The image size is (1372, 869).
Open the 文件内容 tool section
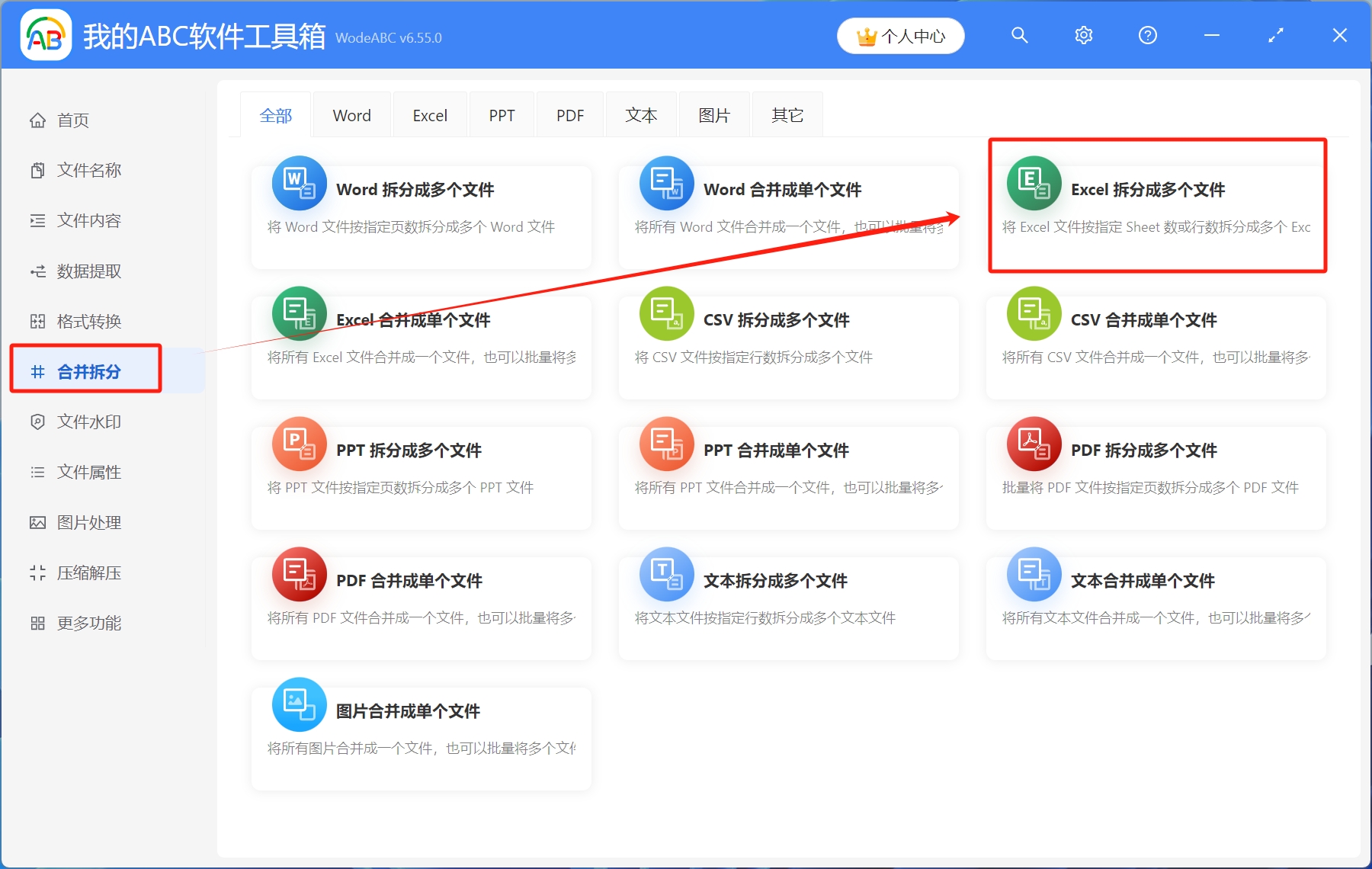(88, 220)
